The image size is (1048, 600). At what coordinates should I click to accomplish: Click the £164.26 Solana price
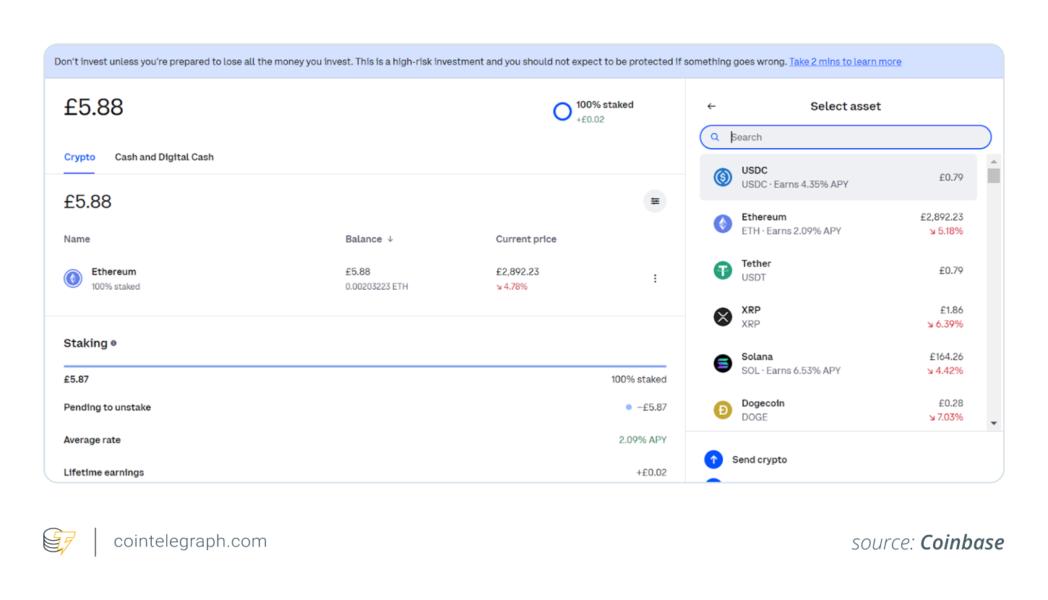(x=946, y=357)
